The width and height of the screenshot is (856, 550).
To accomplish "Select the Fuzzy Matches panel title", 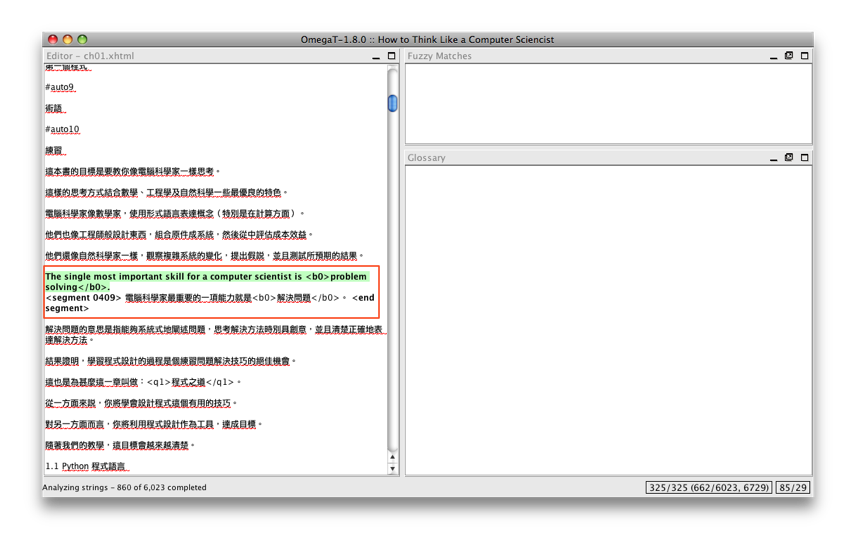I will click(439, 57).
